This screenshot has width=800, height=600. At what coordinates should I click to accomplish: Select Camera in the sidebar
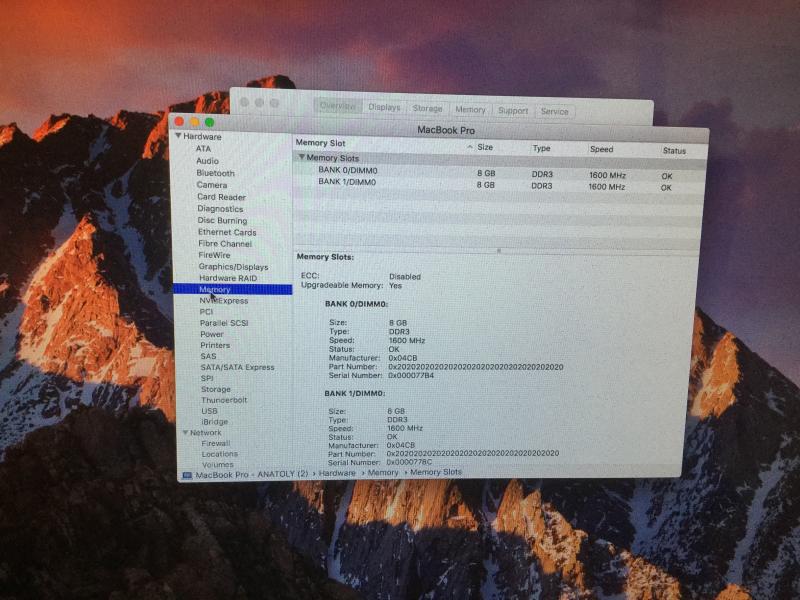click(x=212, y=185)
